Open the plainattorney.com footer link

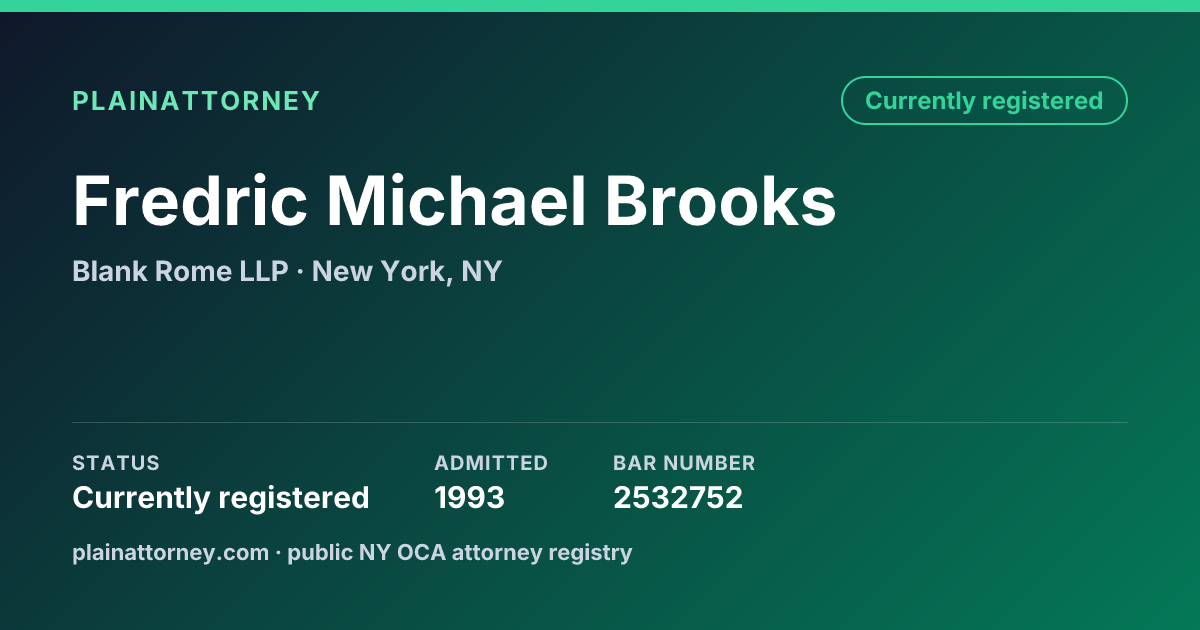point(170,552)
